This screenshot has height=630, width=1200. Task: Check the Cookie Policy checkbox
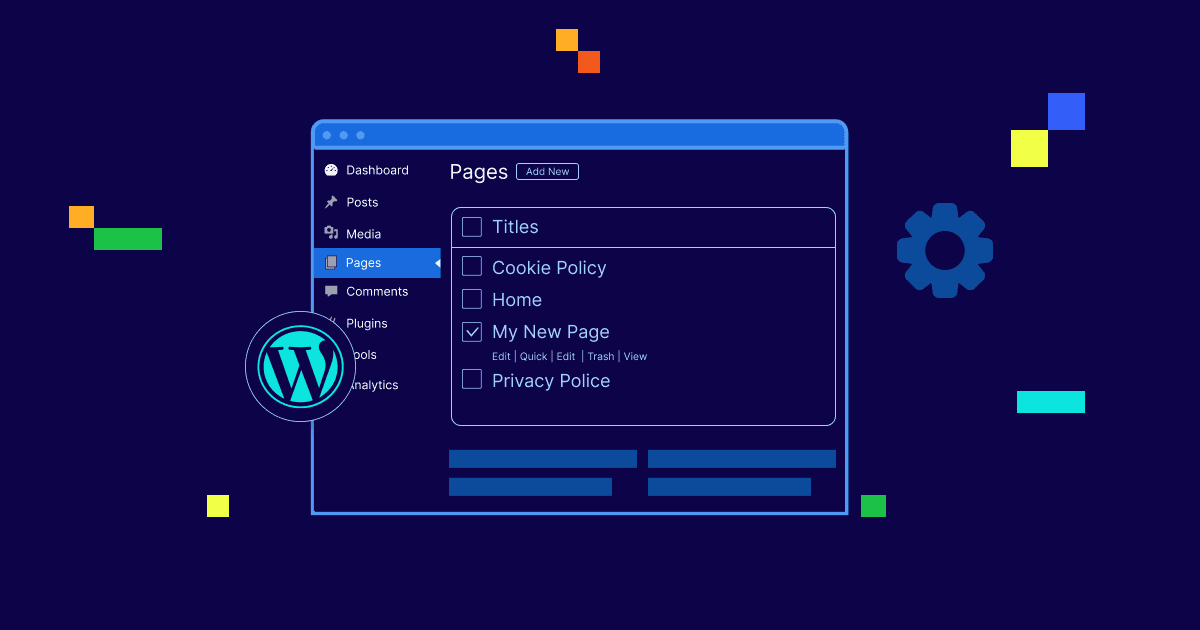click(472, 267)
